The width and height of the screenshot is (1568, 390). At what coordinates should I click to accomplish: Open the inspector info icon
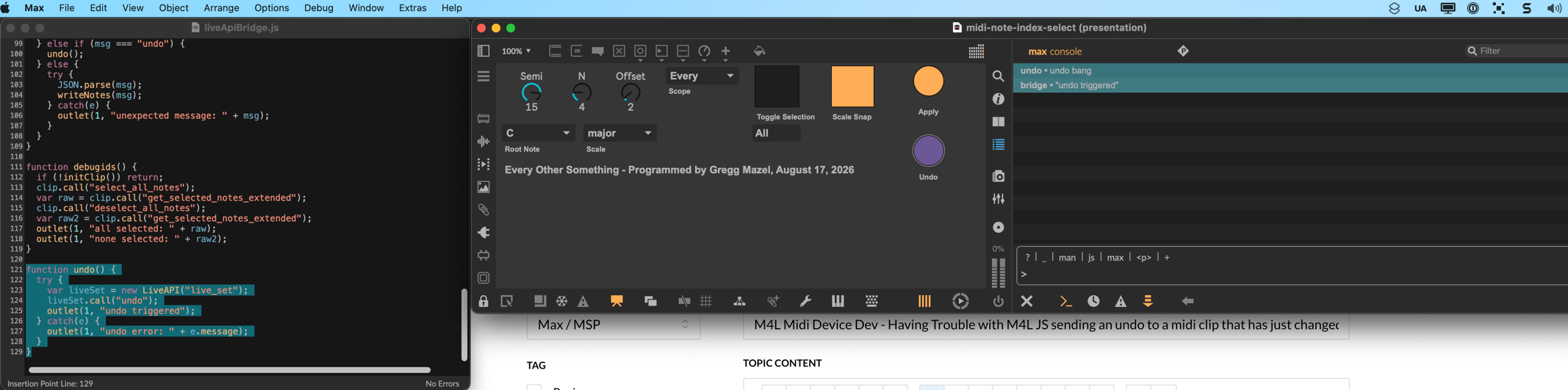pyautogui.click(x=998, y=99)
